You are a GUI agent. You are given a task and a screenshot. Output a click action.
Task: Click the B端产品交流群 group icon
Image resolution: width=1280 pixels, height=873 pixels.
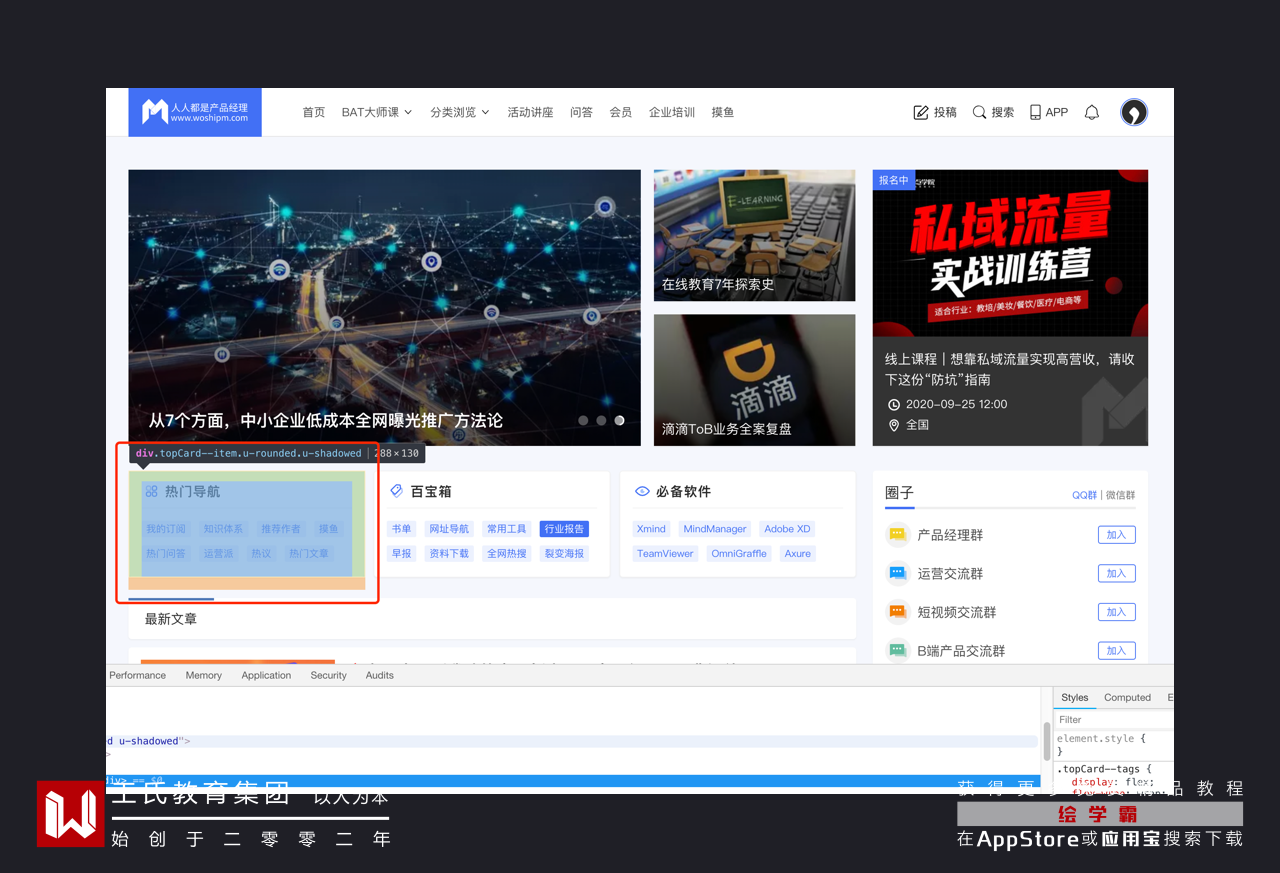(x=897, y=650)
